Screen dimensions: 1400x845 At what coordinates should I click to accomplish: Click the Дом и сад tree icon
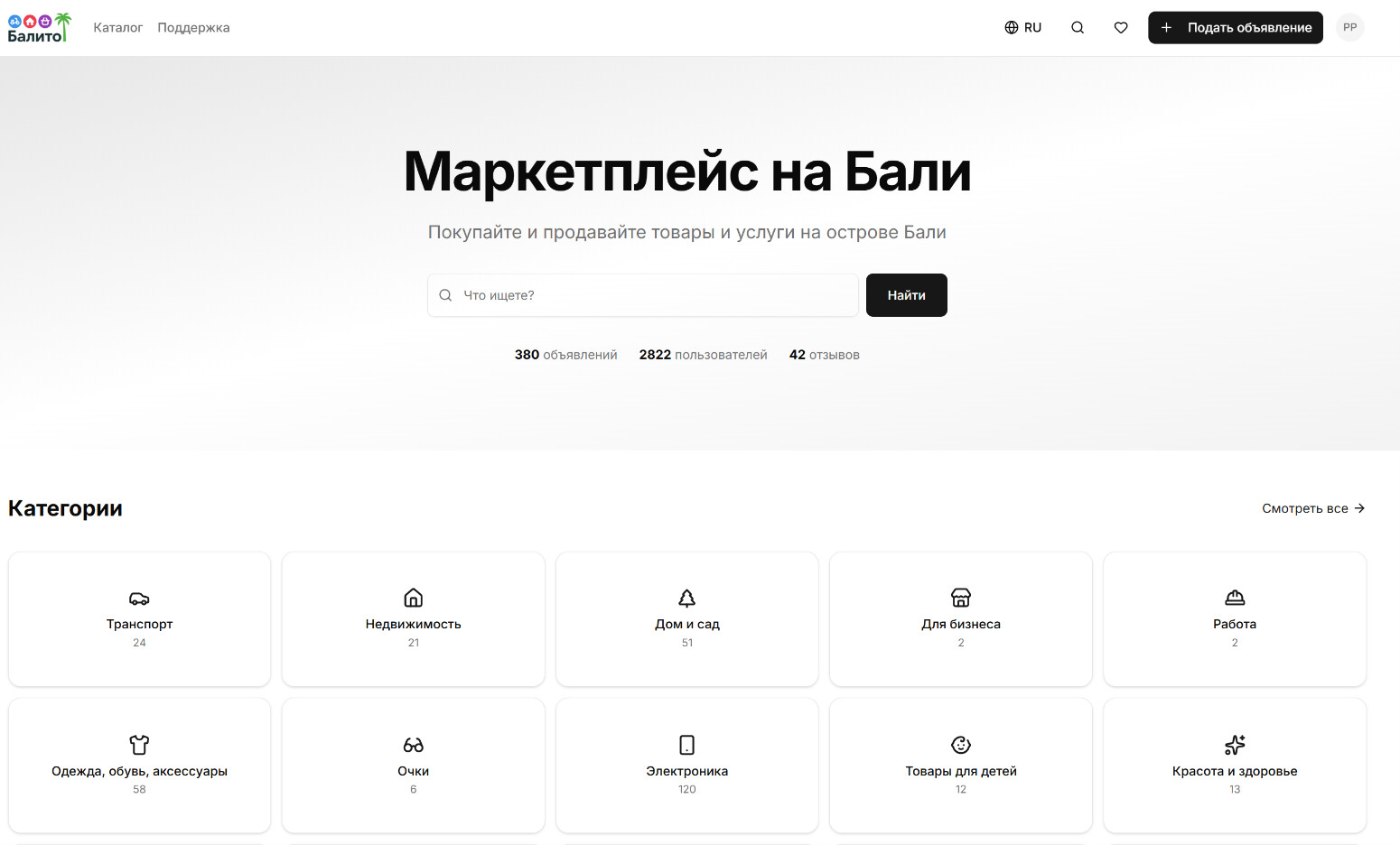coord(687,598)
